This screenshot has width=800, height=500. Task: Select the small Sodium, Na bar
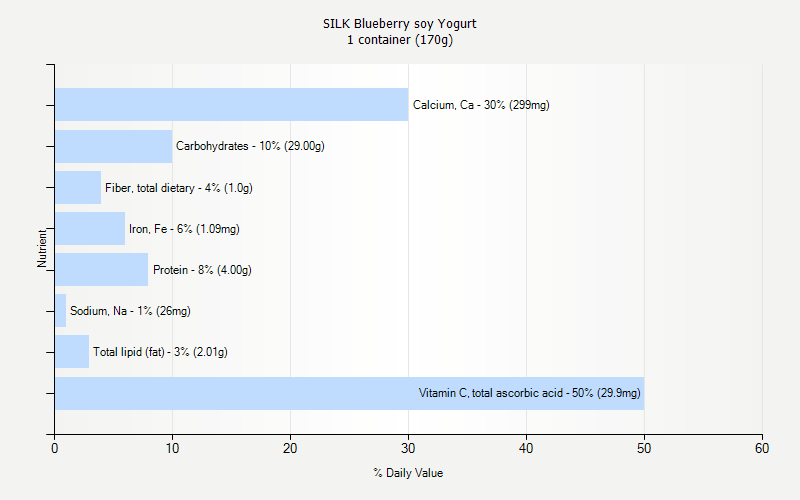[x=61, y=310]
